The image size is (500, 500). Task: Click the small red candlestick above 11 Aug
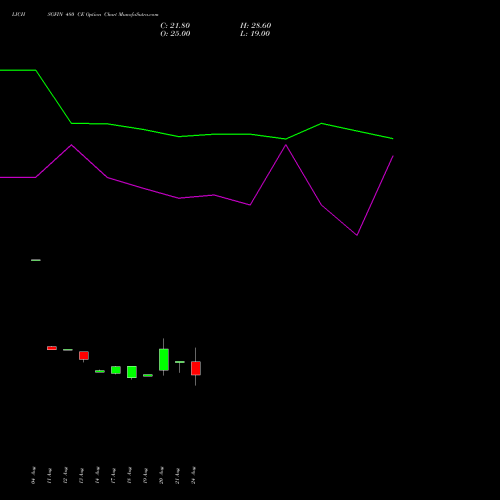[52, 348]
